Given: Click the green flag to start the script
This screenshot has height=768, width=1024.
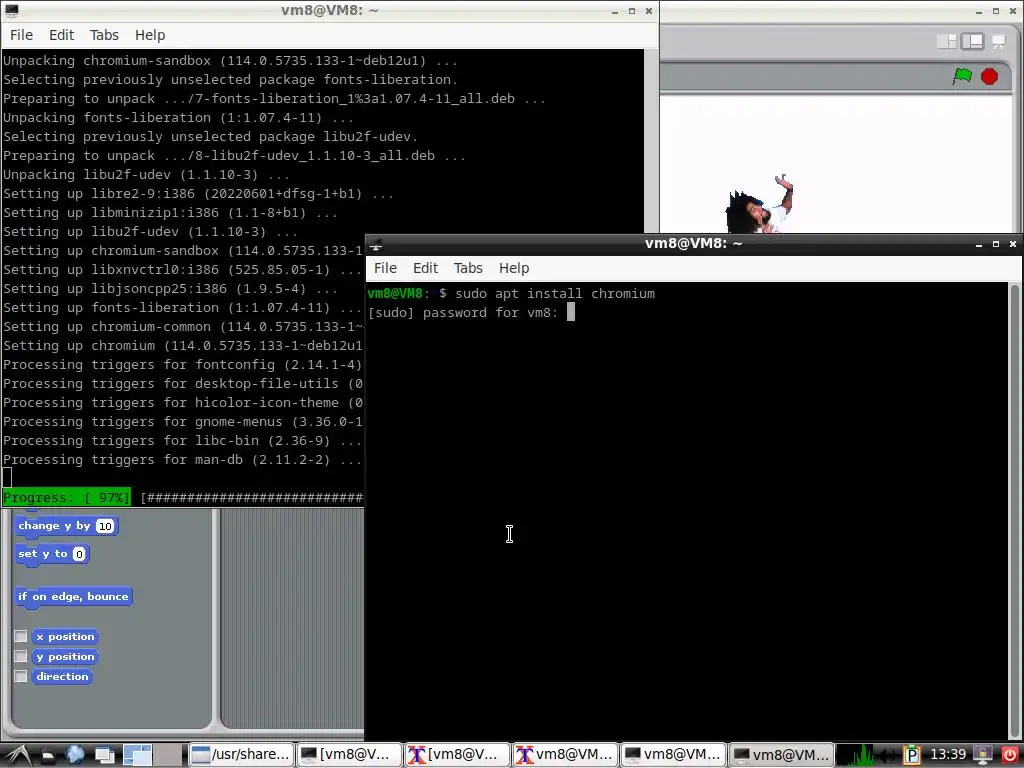Looking at the screenshot, I should [962, 76].
